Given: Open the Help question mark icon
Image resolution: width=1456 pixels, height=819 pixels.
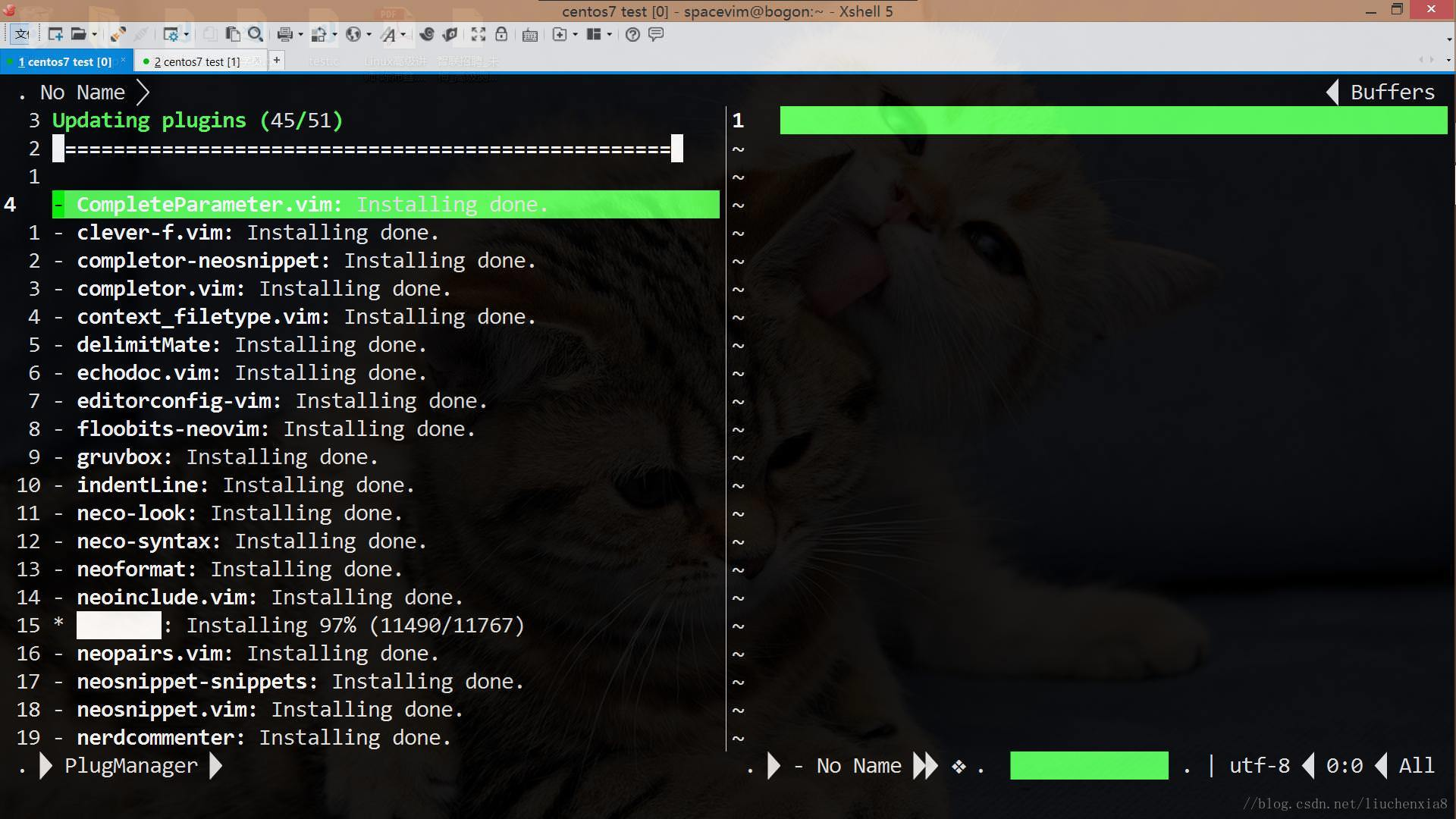Looking at the screenshot, I should pos(632,34).
